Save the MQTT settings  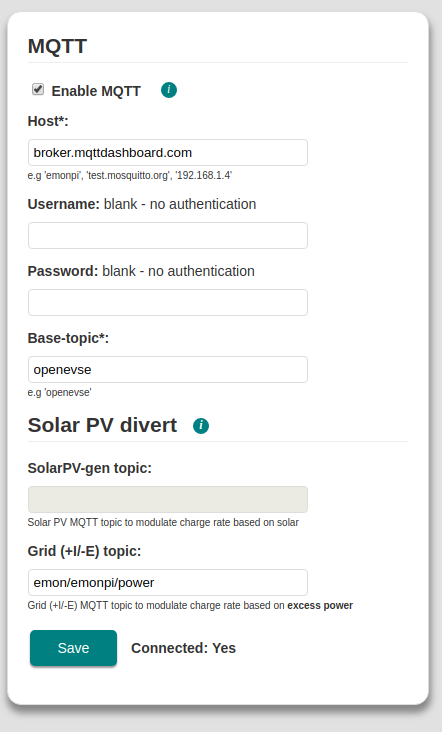pos(73,648)
